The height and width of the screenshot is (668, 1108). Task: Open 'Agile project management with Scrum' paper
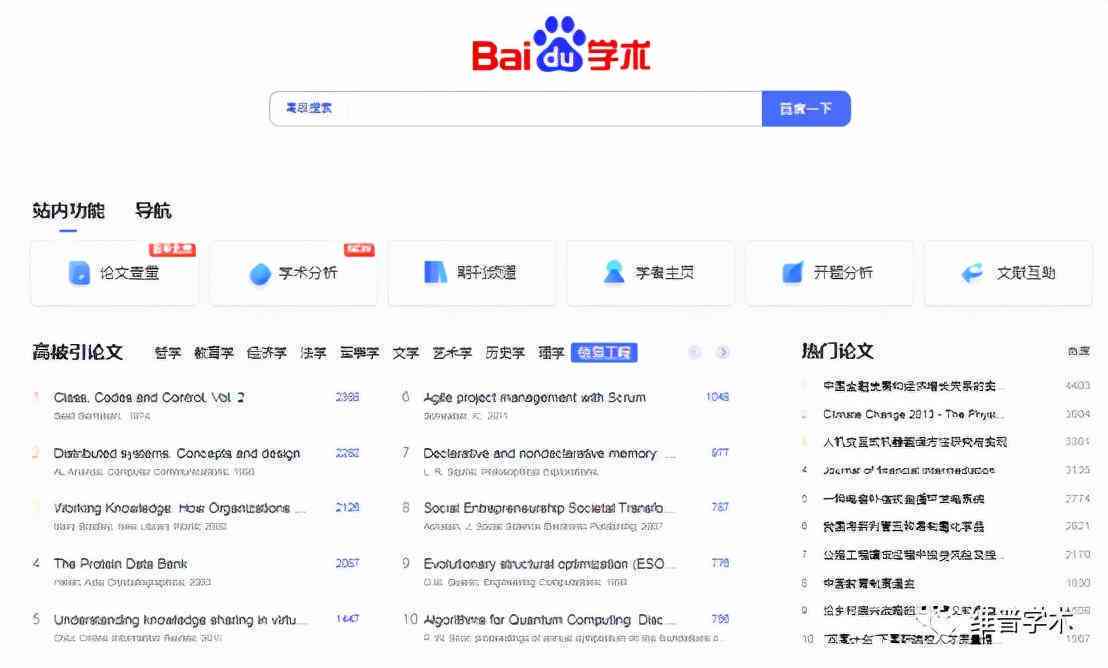coord(535,397)
